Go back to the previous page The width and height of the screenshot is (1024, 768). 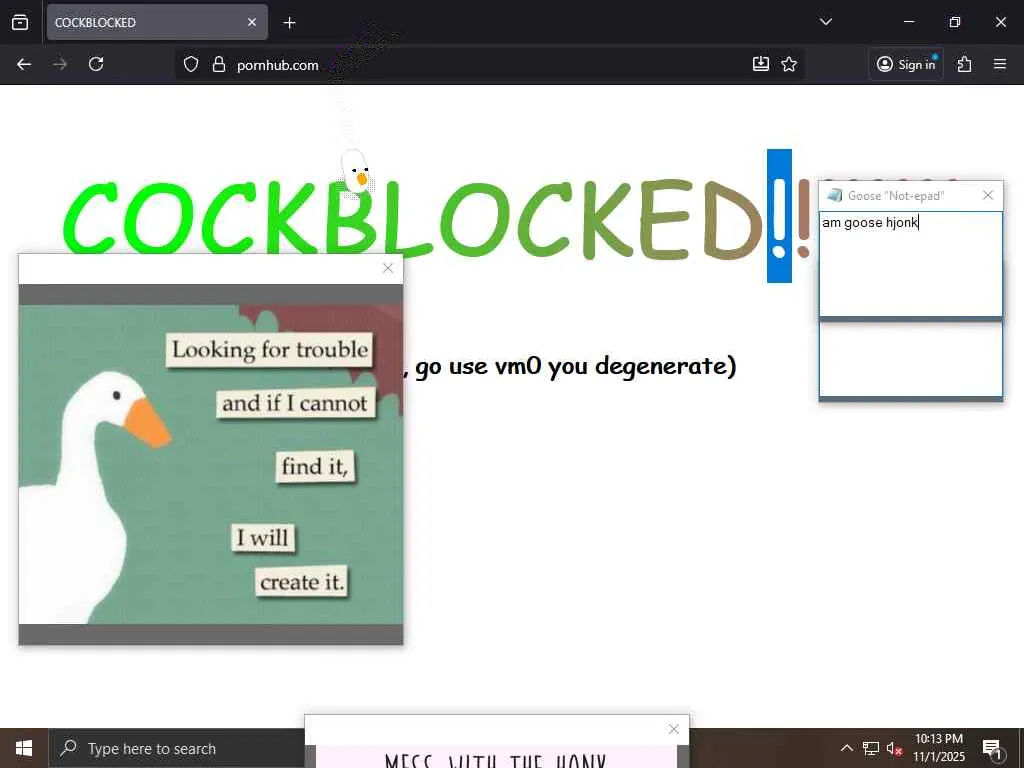tap(24, 64)
